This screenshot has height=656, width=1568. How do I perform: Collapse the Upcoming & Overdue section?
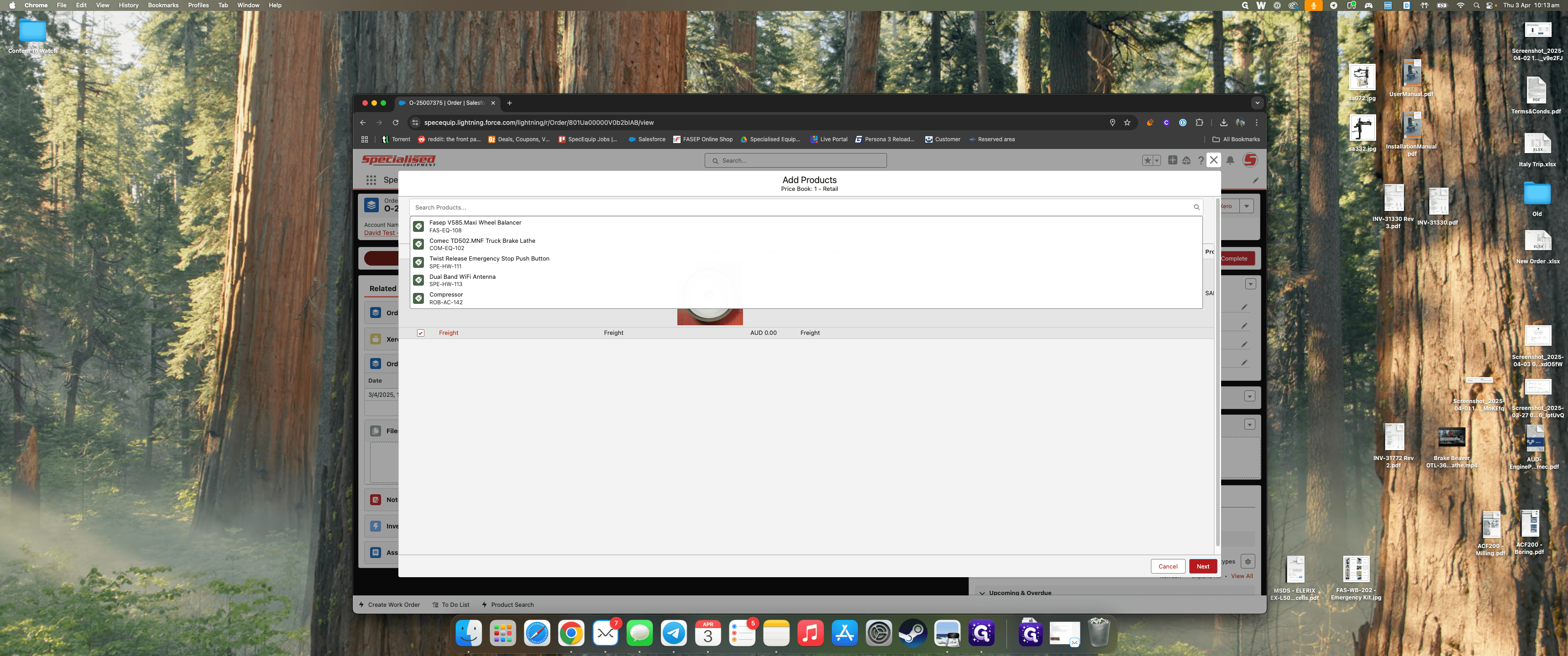coord(982,593)
